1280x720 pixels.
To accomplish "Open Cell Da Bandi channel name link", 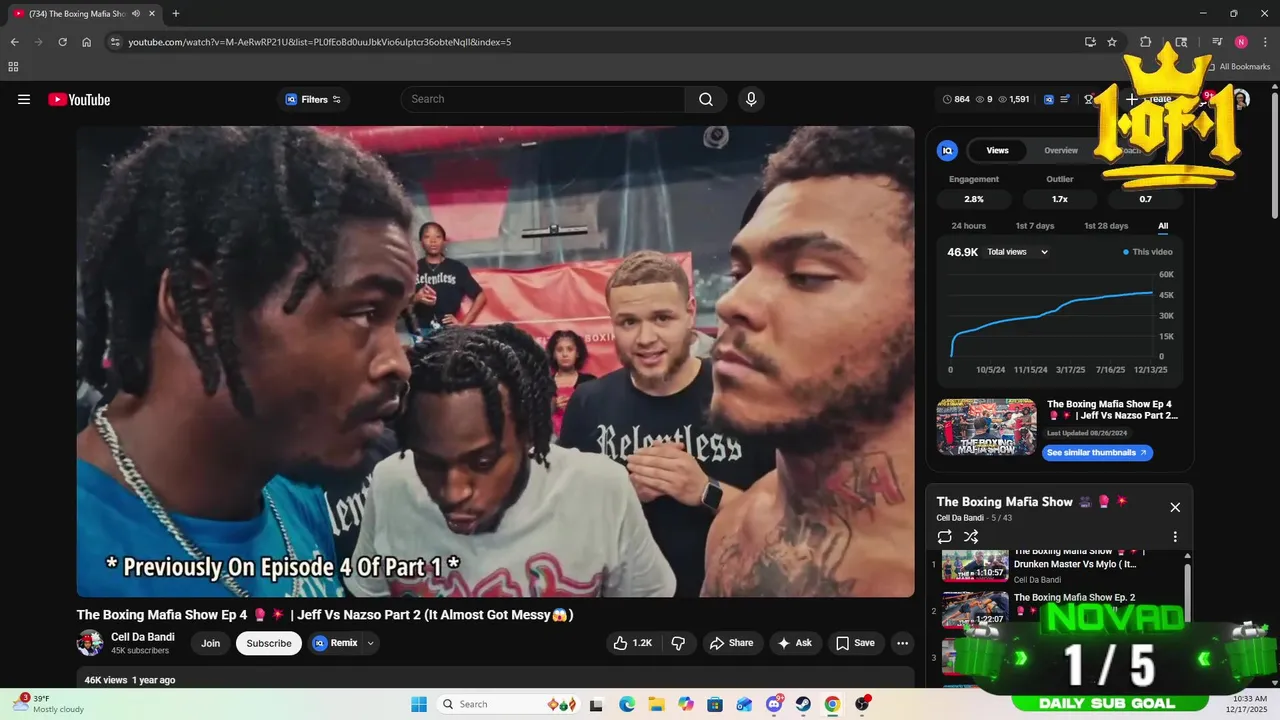I will pos(143,637).
